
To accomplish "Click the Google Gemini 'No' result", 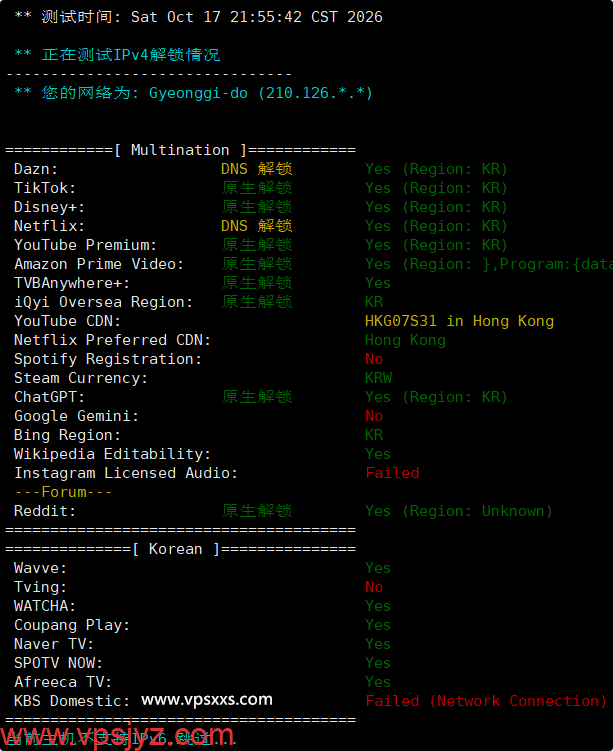I will [x=374, y=416].
